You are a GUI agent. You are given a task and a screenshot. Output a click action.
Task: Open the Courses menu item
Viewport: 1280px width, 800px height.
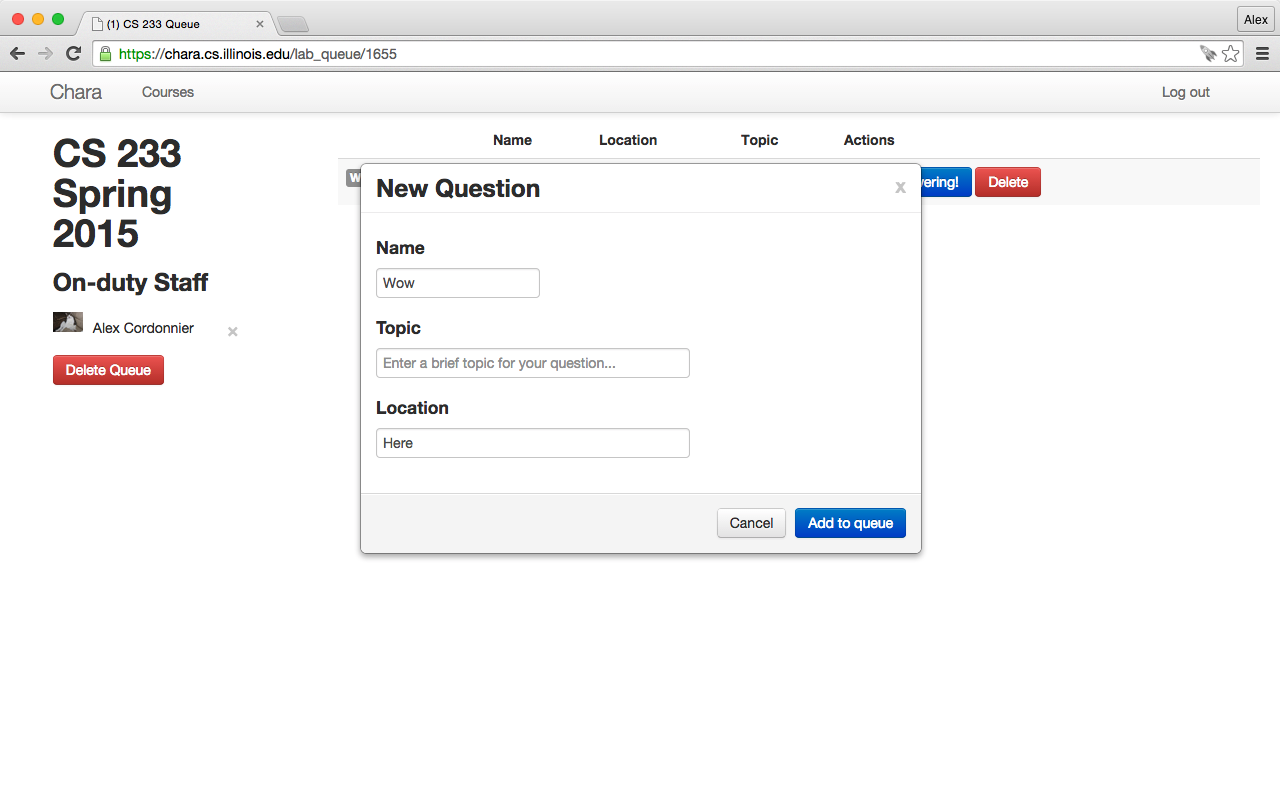(168, 92)
